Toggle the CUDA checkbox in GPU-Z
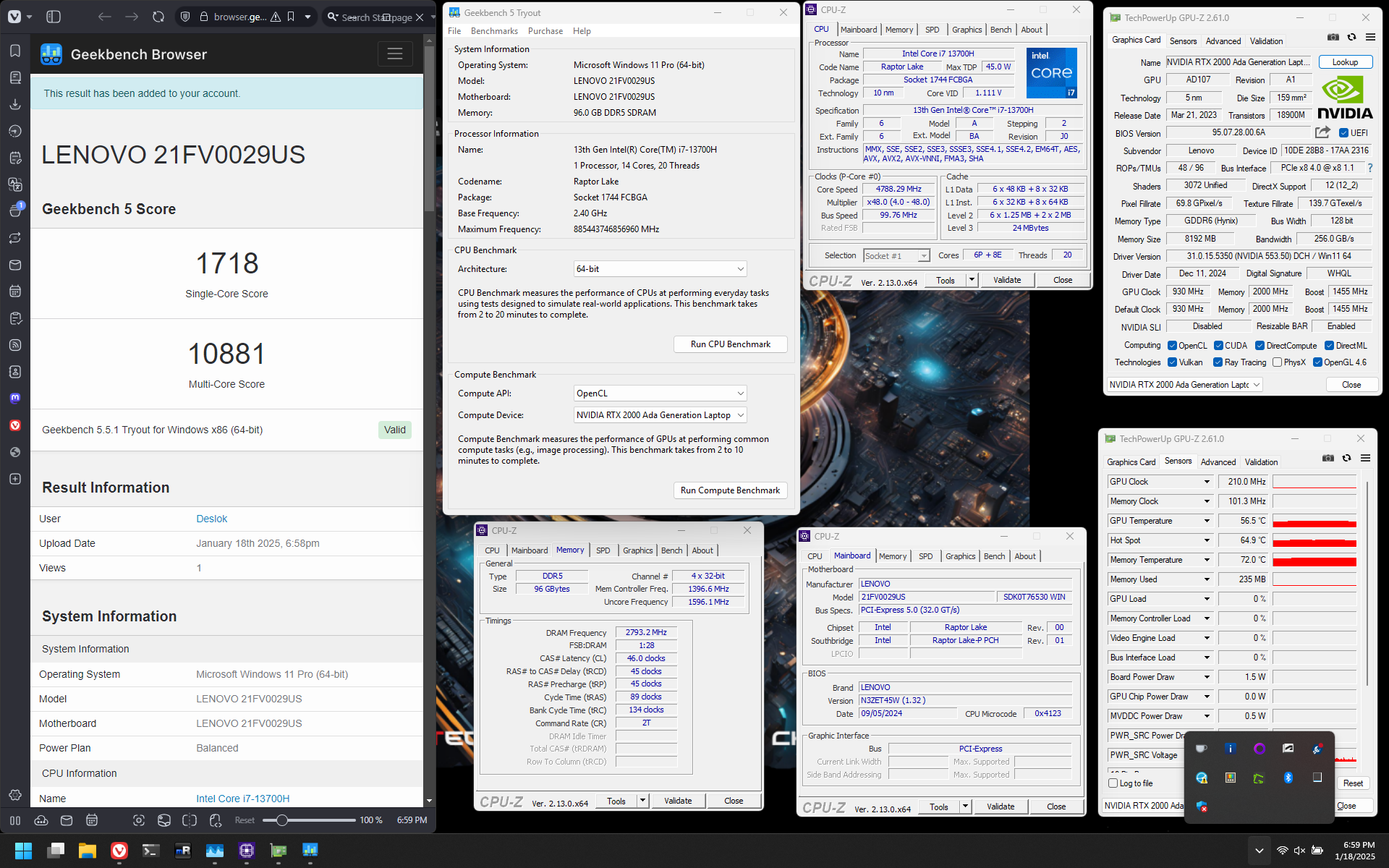Image resolution: width=1389 pixels, height=868 pixels. pyautogui.click(x=1218, y=346)
